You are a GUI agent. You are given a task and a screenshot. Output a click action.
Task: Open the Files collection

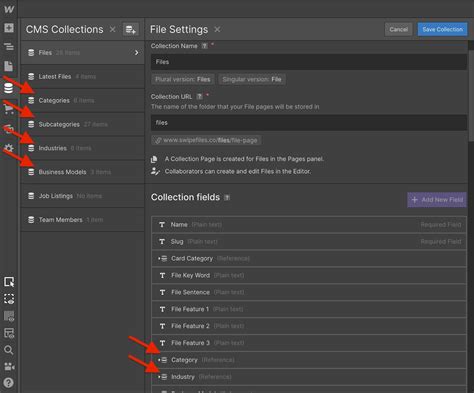tap(82, 53)
